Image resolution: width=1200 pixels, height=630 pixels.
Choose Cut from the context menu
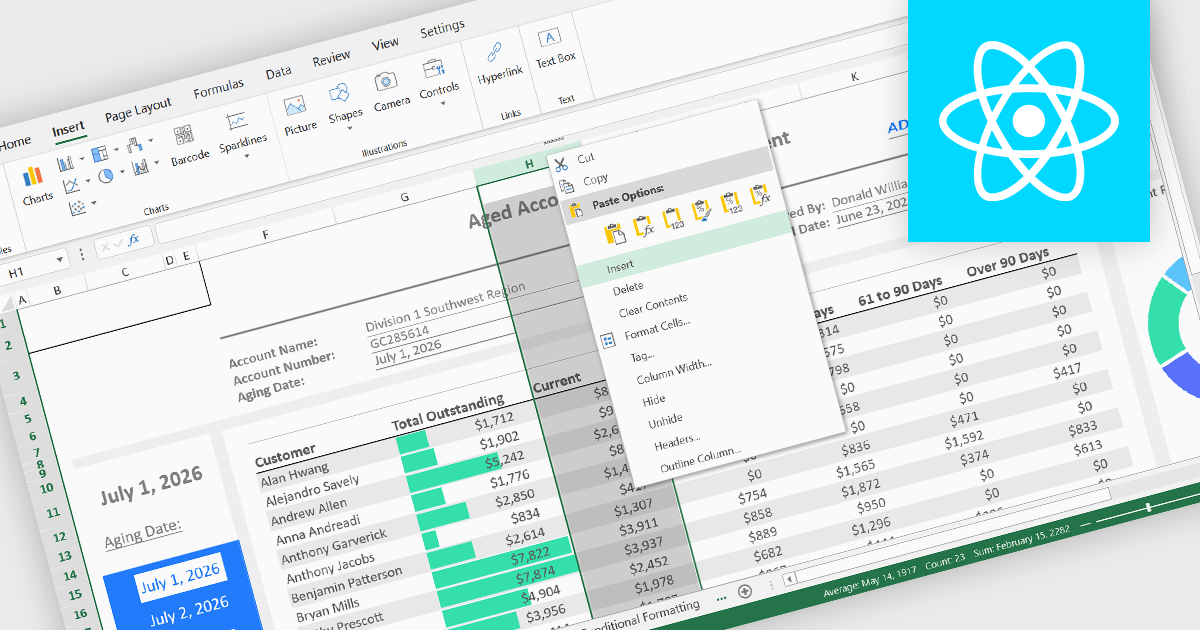click(x=585, y=158)
